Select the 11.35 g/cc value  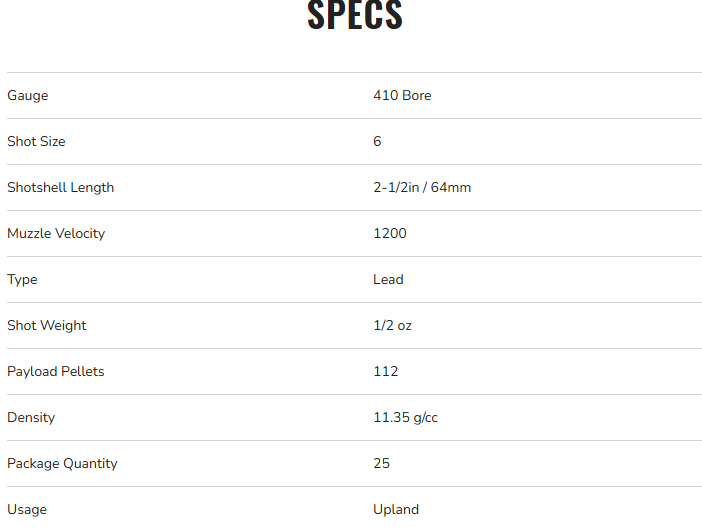[x=405, y=418]
